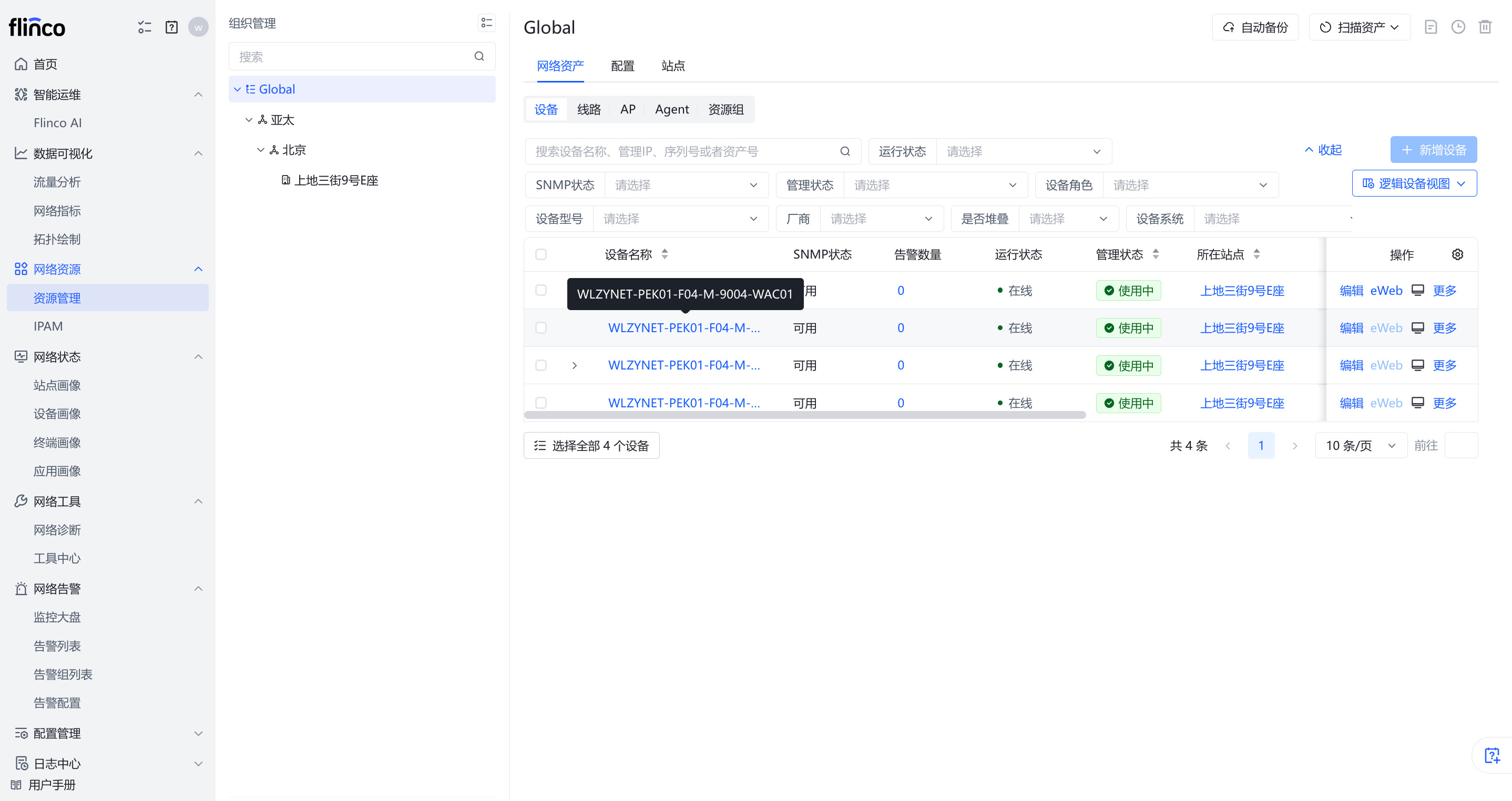Viewport: 1512px width, 801px height.
Task: Click the trash icon in top toolbar
Action: tap(1485, 27)
